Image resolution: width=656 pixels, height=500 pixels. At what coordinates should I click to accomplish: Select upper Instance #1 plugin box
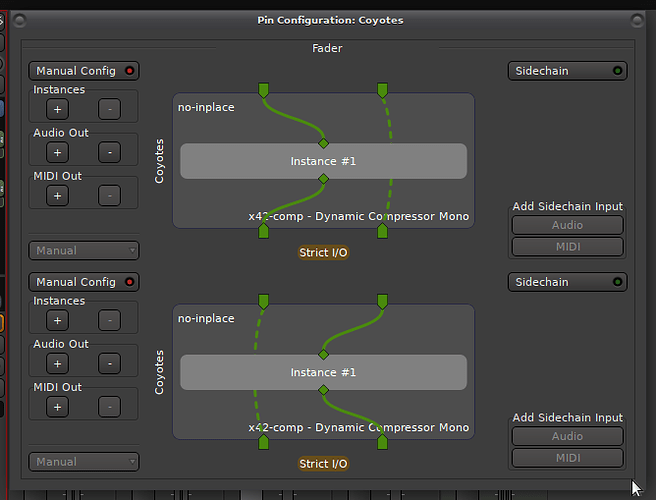(x=323, y=161)
